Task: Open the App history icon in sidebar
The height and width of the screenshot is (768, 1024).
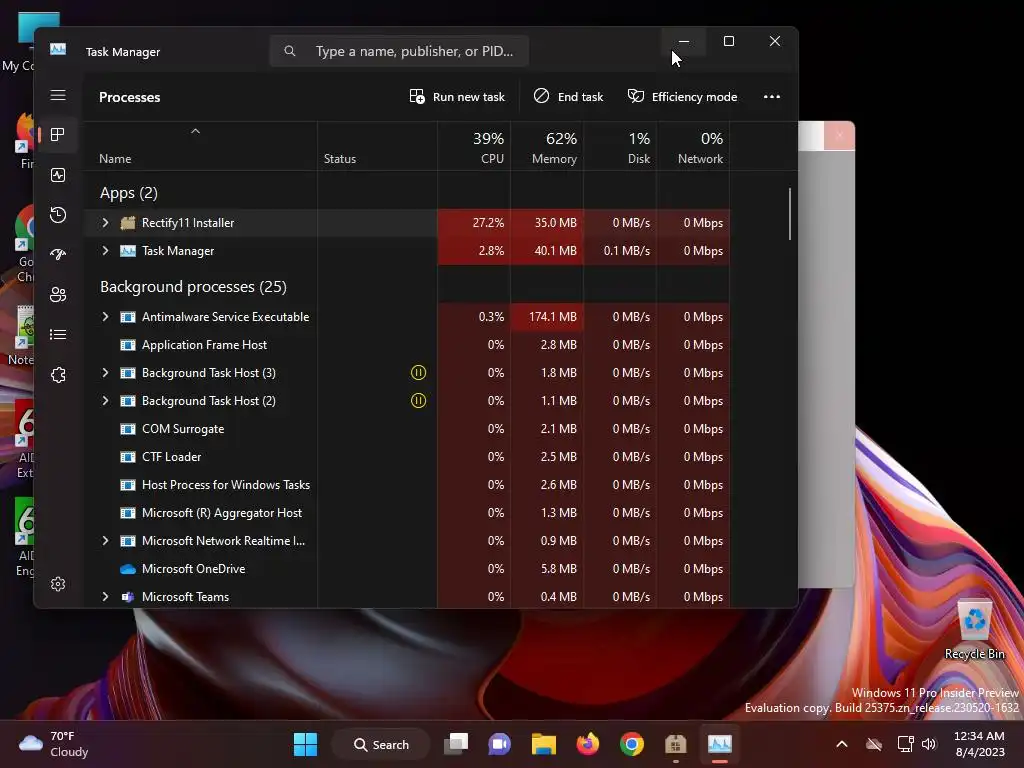Action: (58, 215)
